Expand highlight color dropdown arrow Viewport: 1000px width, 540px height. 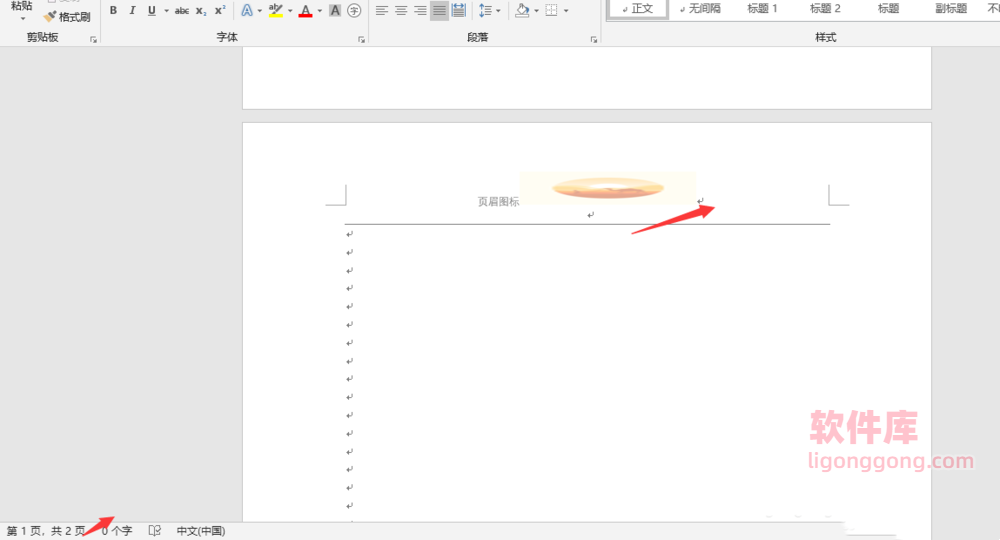[x=290, y=11]
